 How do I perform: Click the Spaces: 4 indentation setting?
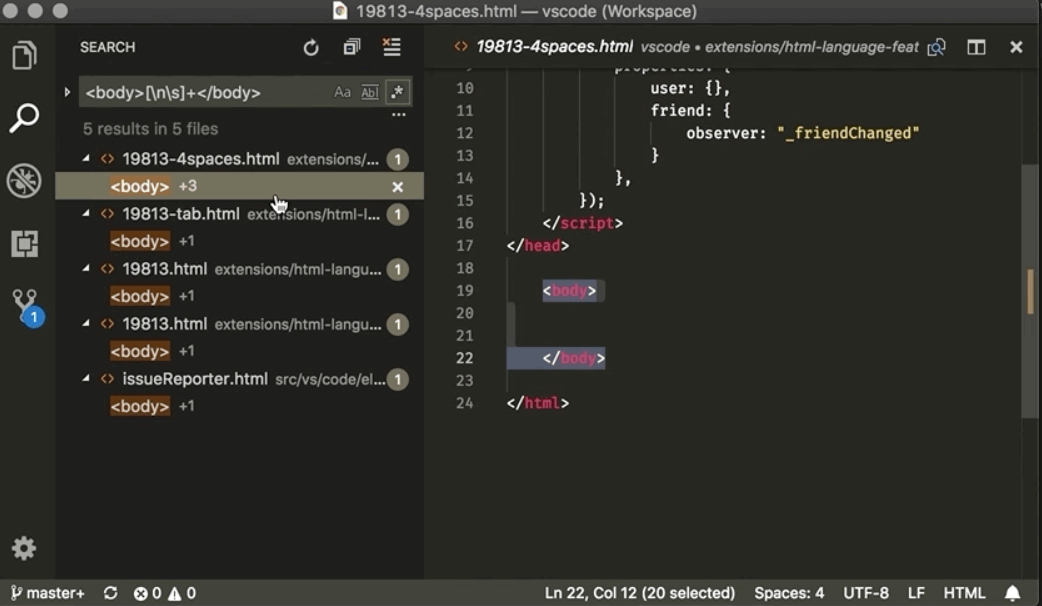pyautogui.click(x=789, y=593)
